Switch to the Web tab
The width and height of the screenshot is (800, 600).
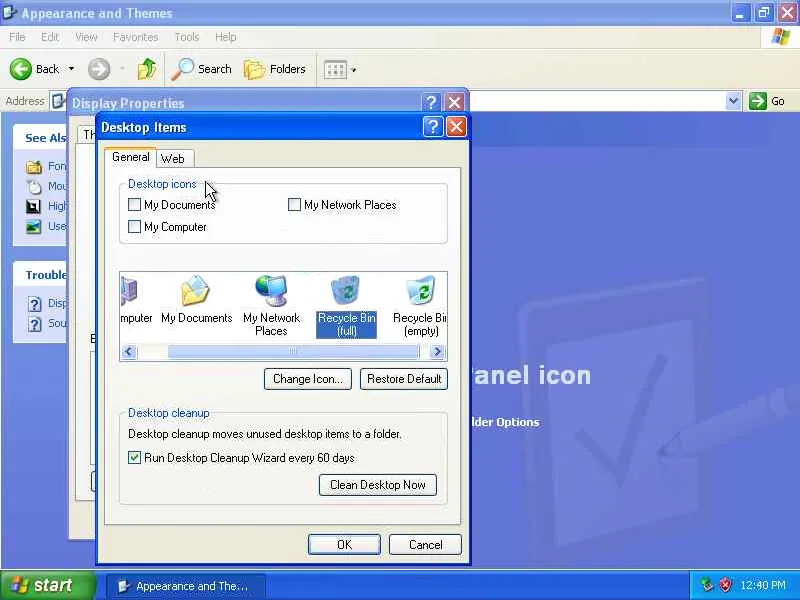click(x=173, y=159)
